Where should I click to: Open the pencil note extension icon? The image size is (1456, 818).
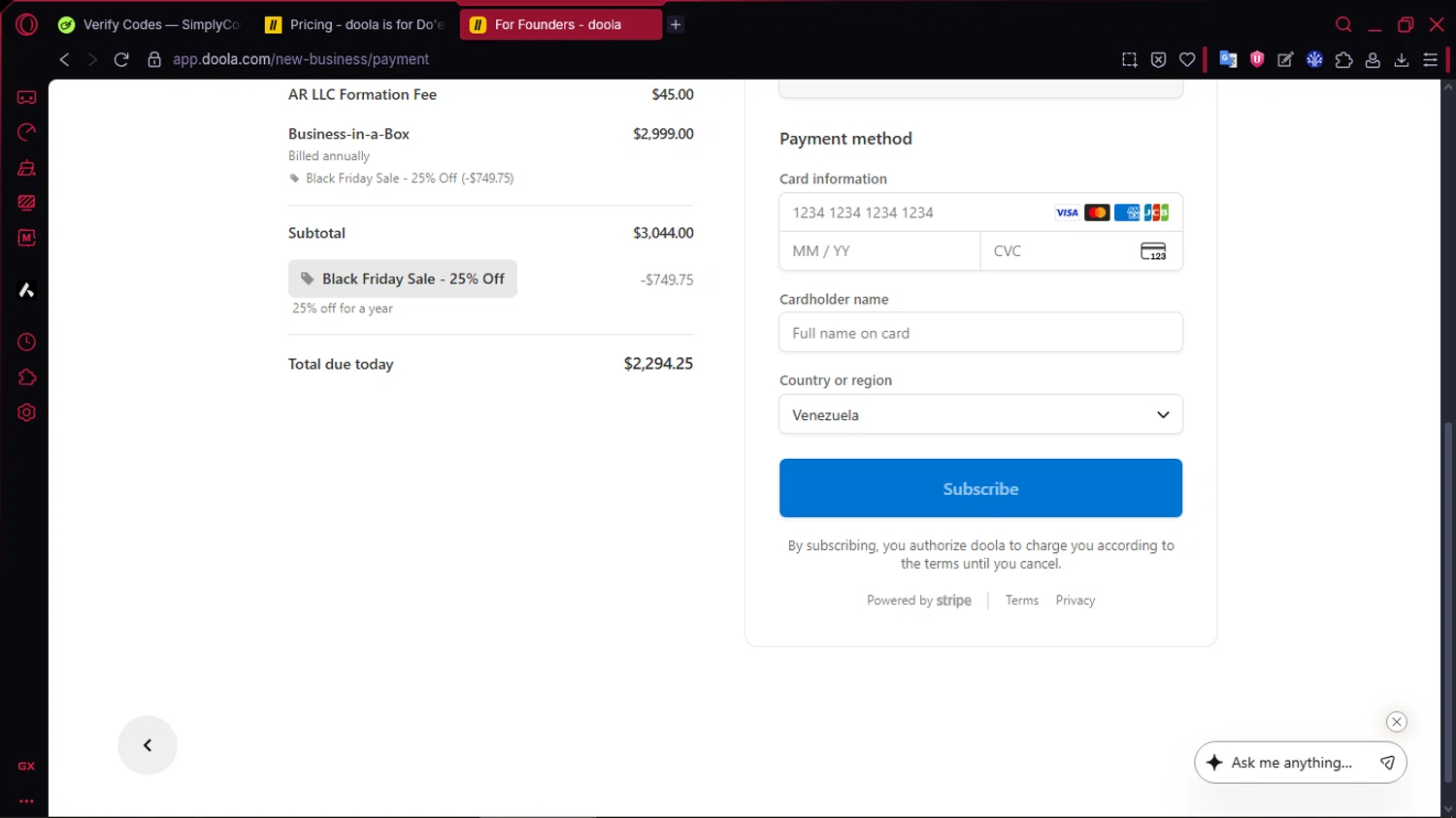point(1285,59)
